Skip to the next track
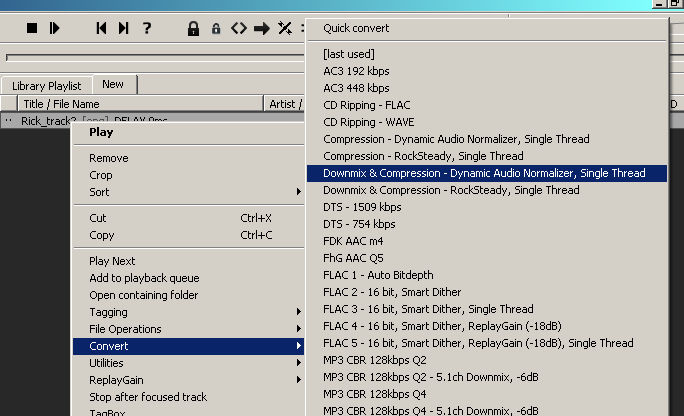Viewport: 684px width, 416px height. [x=123, y=28]
